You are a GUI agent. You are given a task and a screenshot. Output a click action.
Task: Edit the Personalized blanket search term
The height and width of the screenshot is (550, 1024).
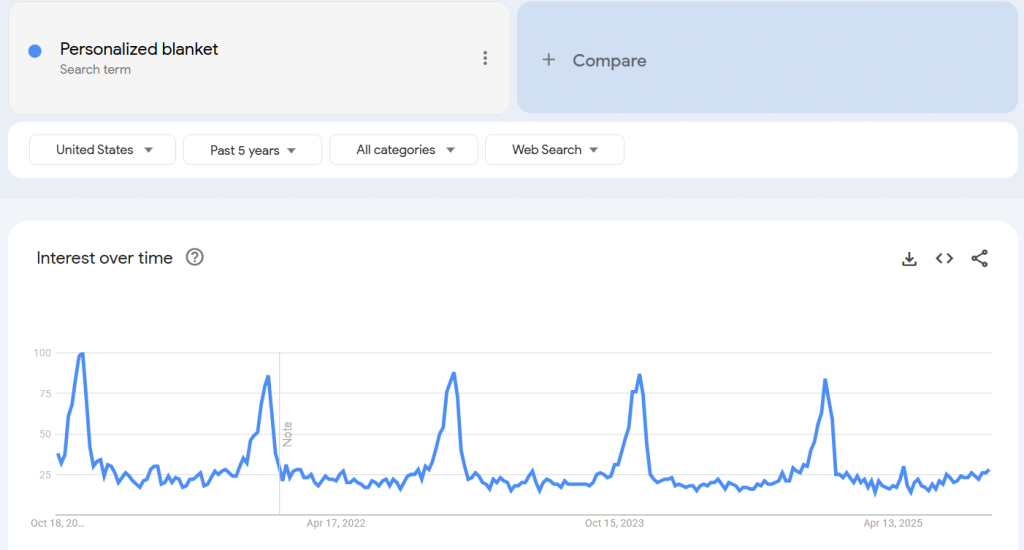click(x=139, y=49)
